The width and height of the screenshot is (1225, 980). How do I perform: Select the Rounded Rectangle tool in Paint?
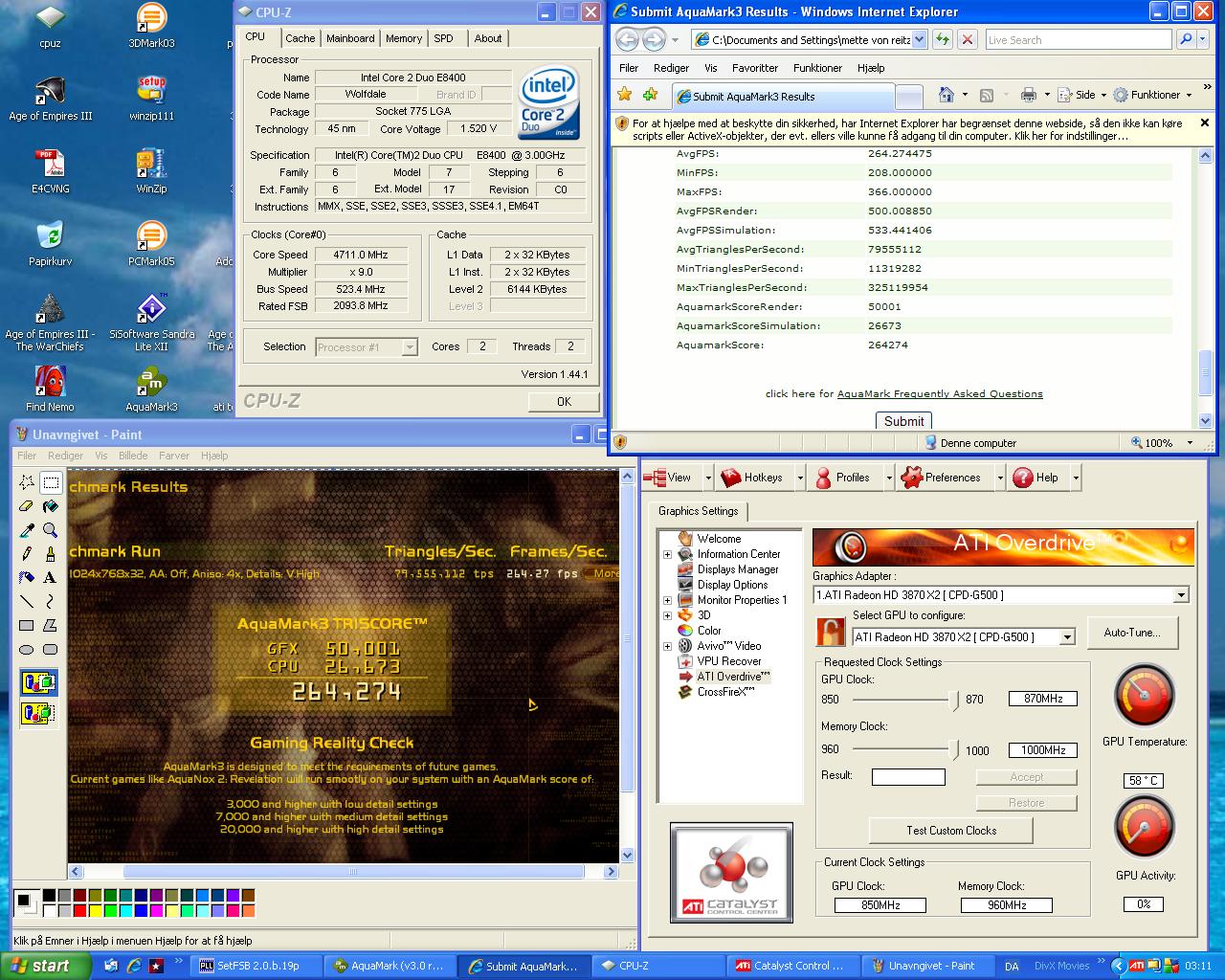point(51,650)
